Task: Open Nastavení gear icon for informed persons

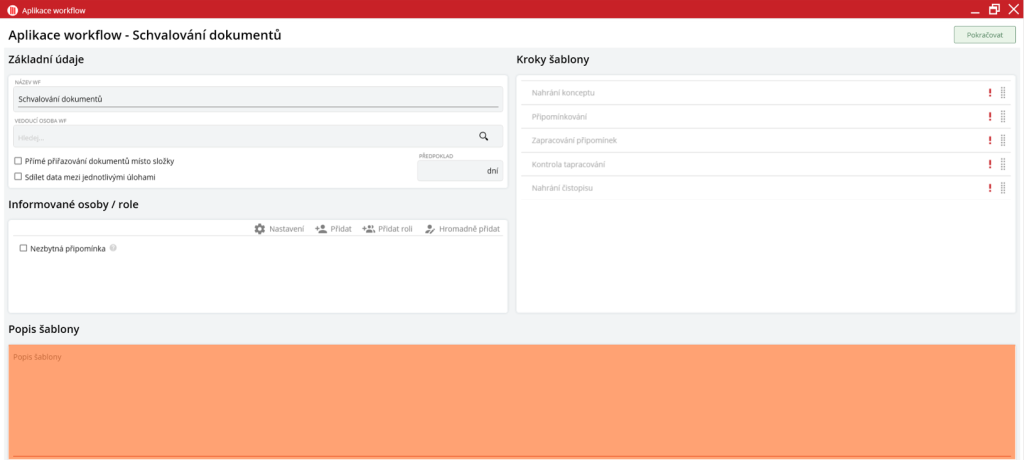Action: 260,229
